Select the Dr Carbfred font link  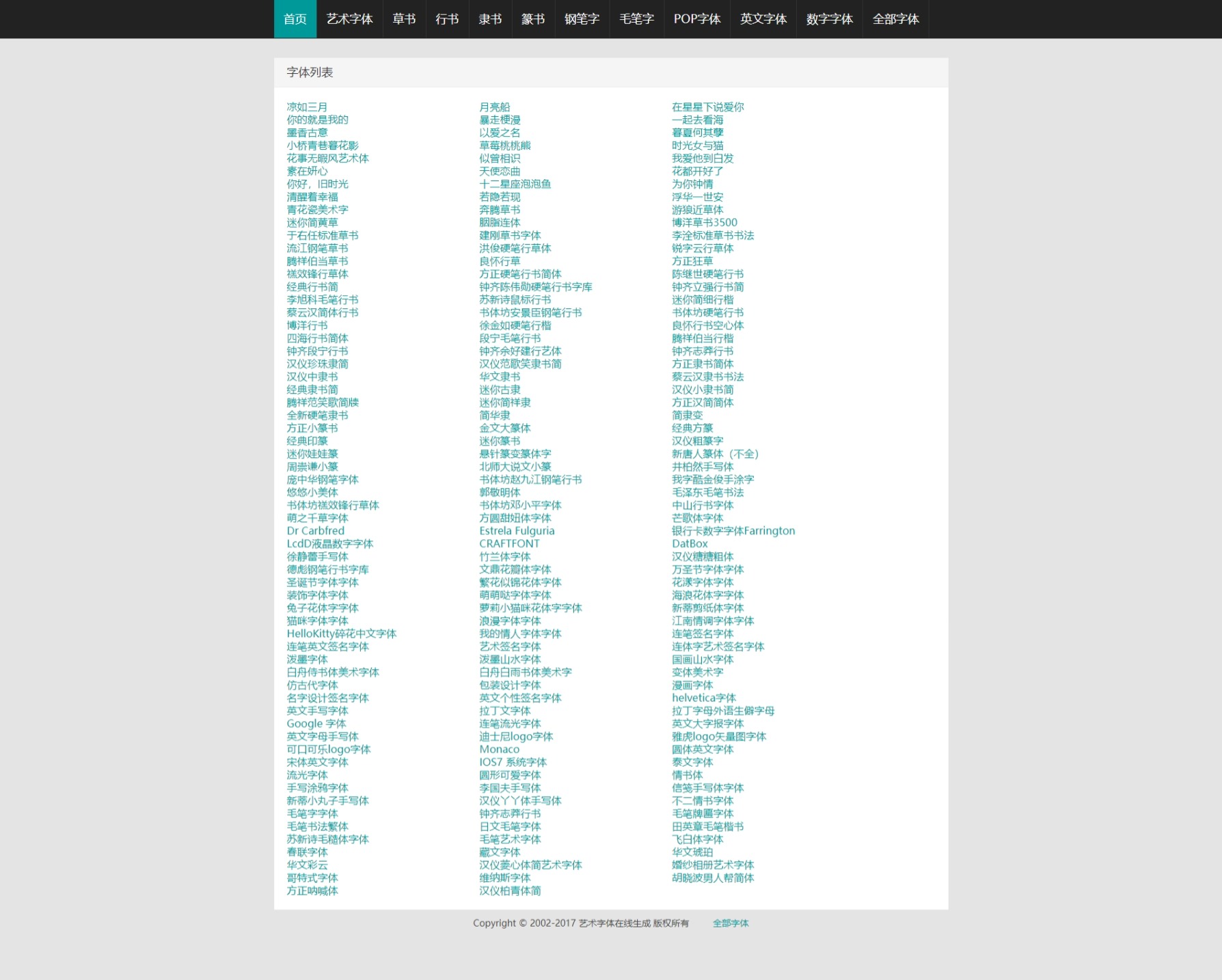click(315, 531)
